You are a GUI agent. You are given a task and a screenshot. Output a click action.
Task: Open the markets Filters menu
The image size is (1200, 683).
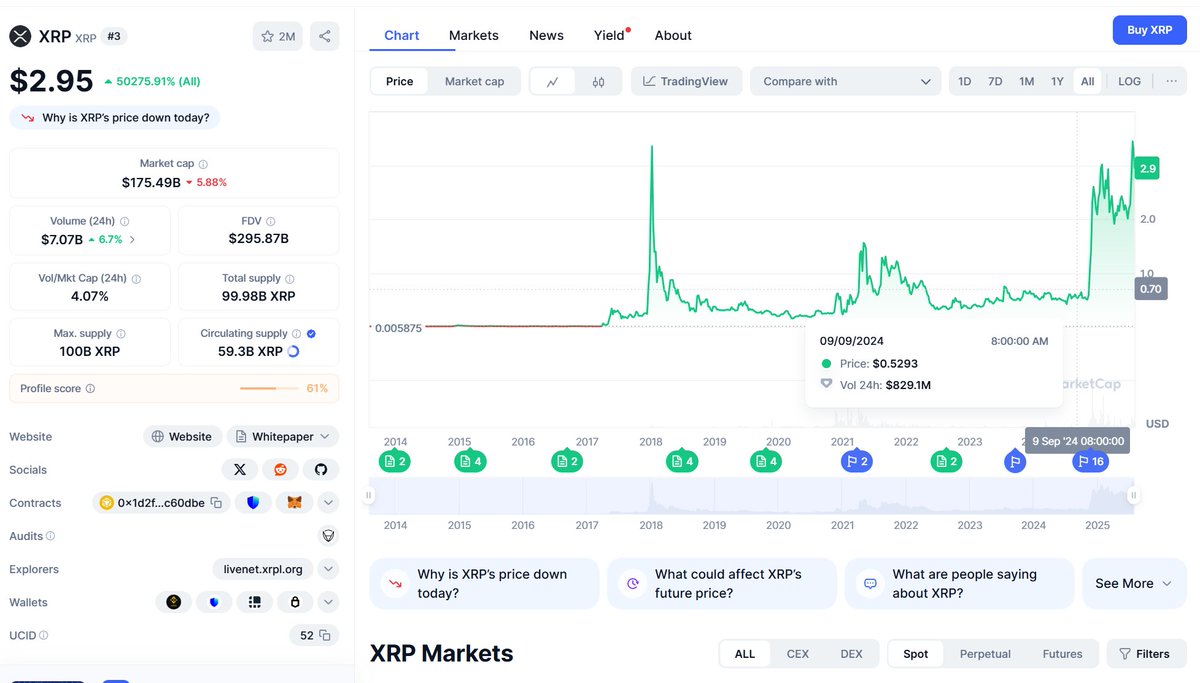[x=1144, y=654]
